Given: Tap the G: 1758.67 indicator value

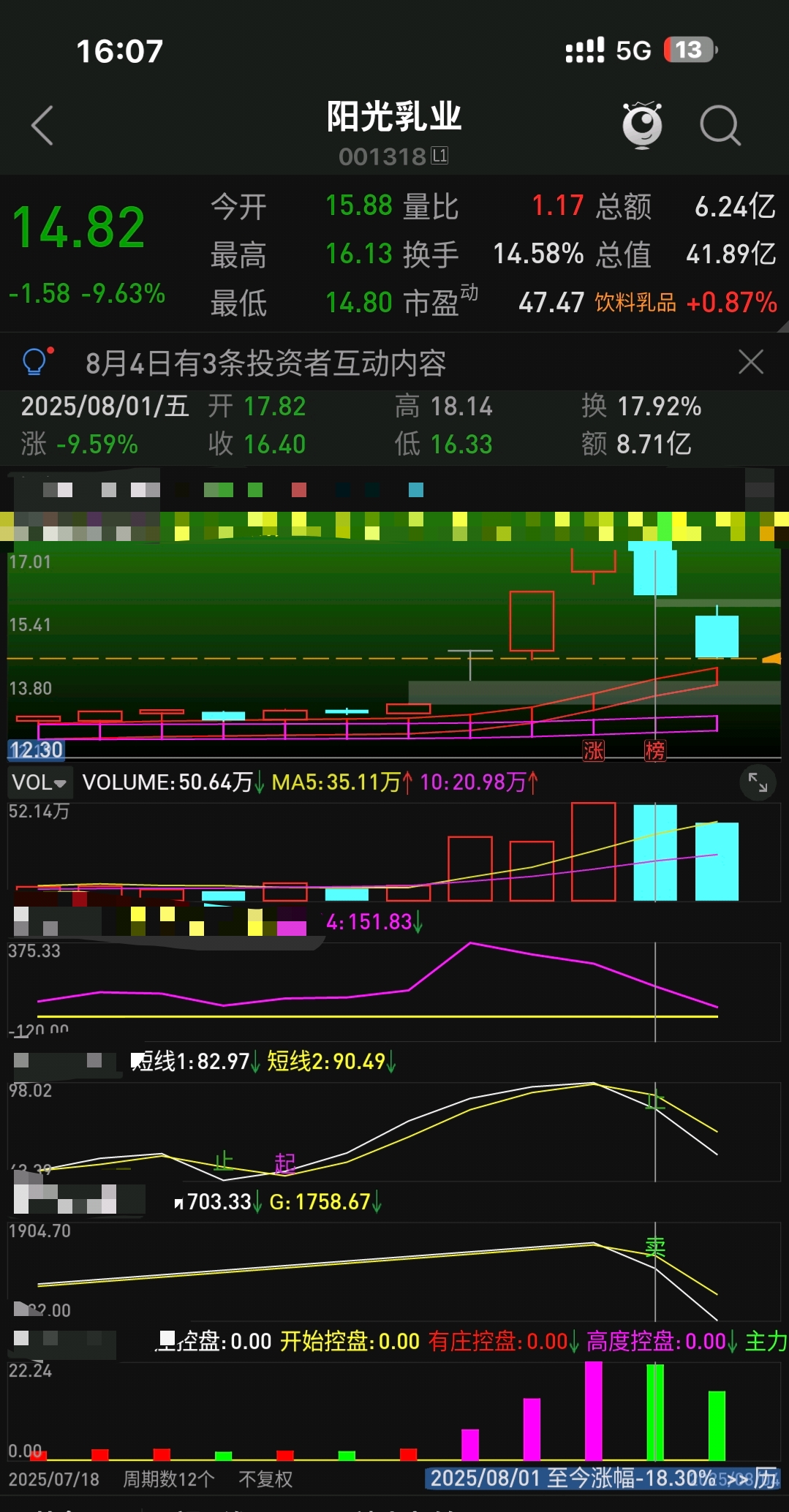Looking at the screenshot, I should pyautogui.click(x=325, y=1201).
